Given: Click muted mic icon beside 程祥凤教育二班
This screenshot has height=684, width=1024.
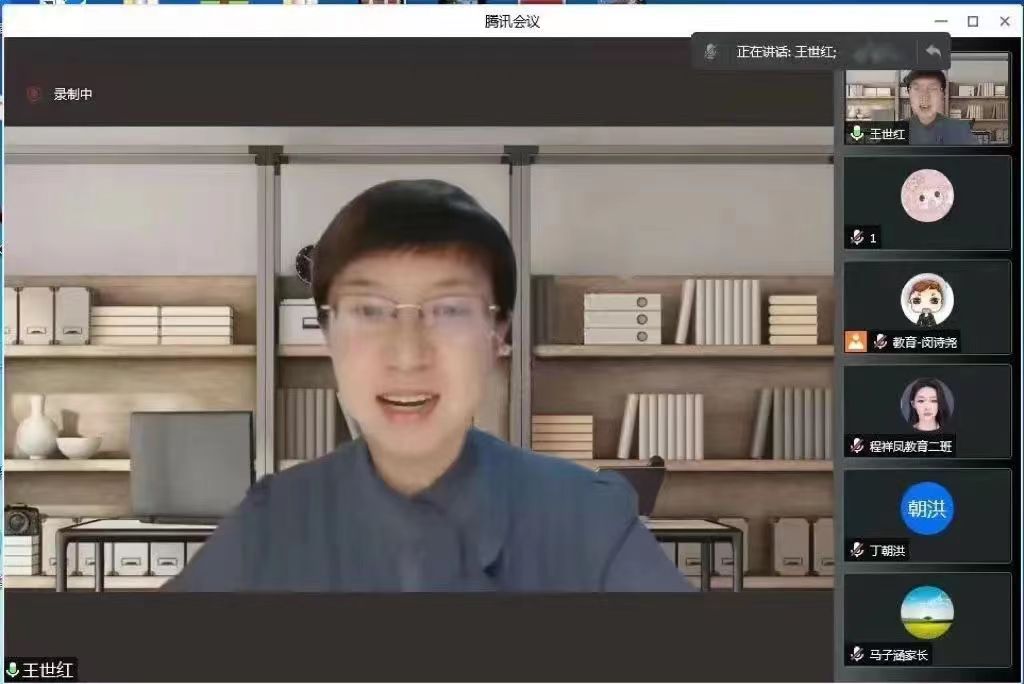Looking at the screenshot, I should tap(857, 445).
